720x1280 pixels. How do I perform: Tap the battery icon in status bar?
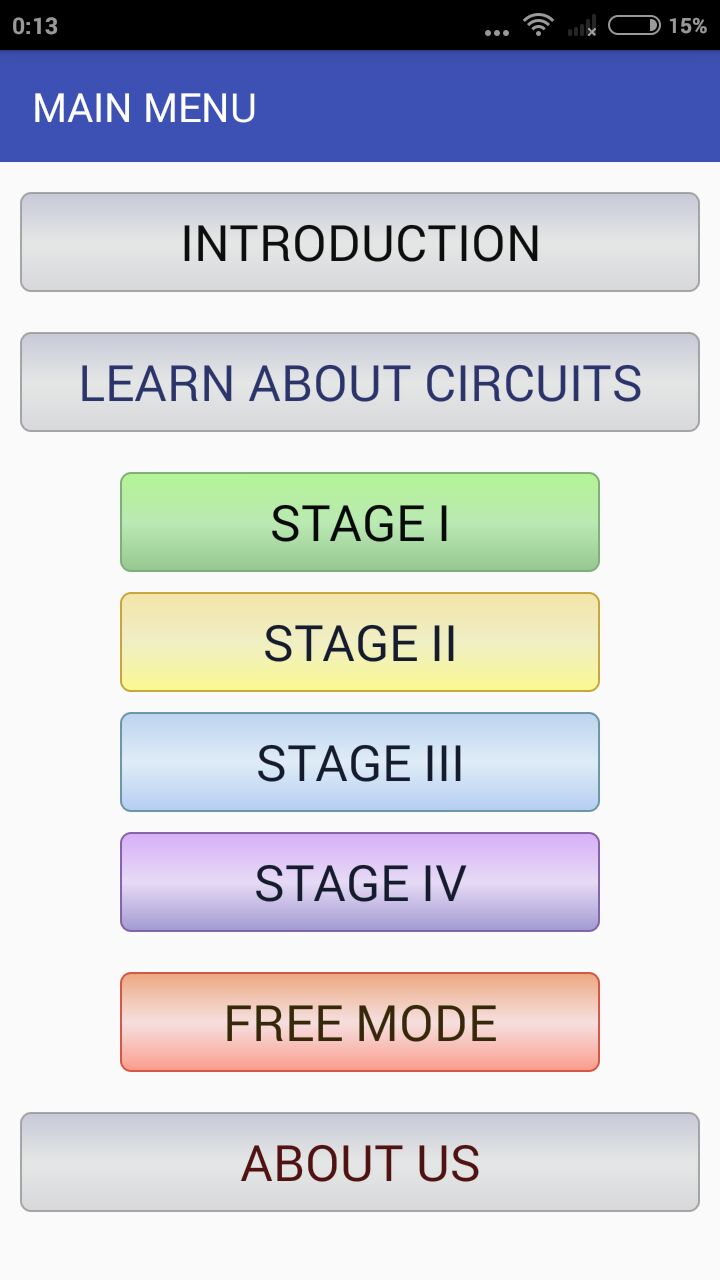pos(634,25)
